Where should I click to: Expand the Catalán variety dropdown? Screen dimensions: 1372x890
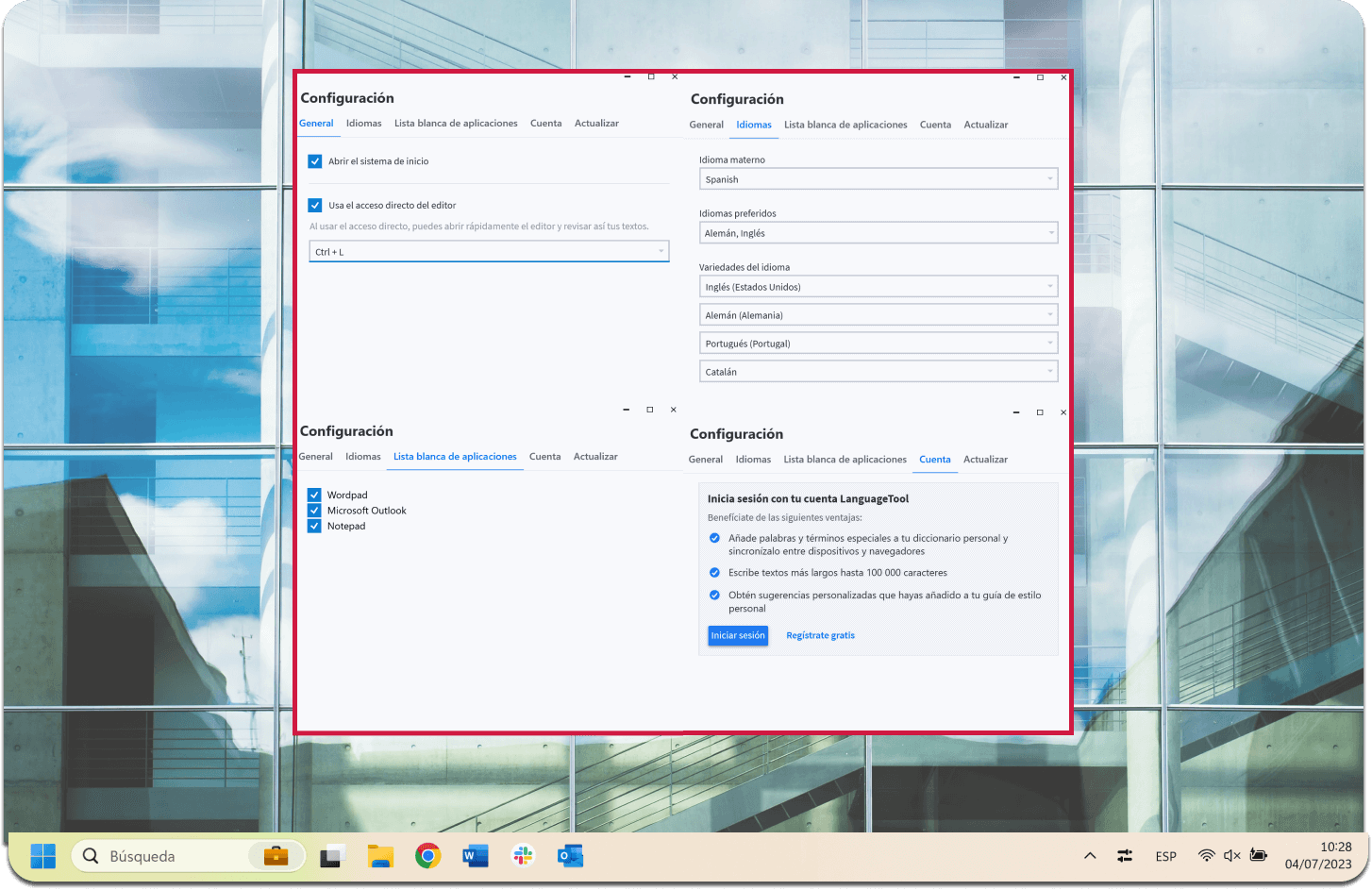click(x=878, y=372)
